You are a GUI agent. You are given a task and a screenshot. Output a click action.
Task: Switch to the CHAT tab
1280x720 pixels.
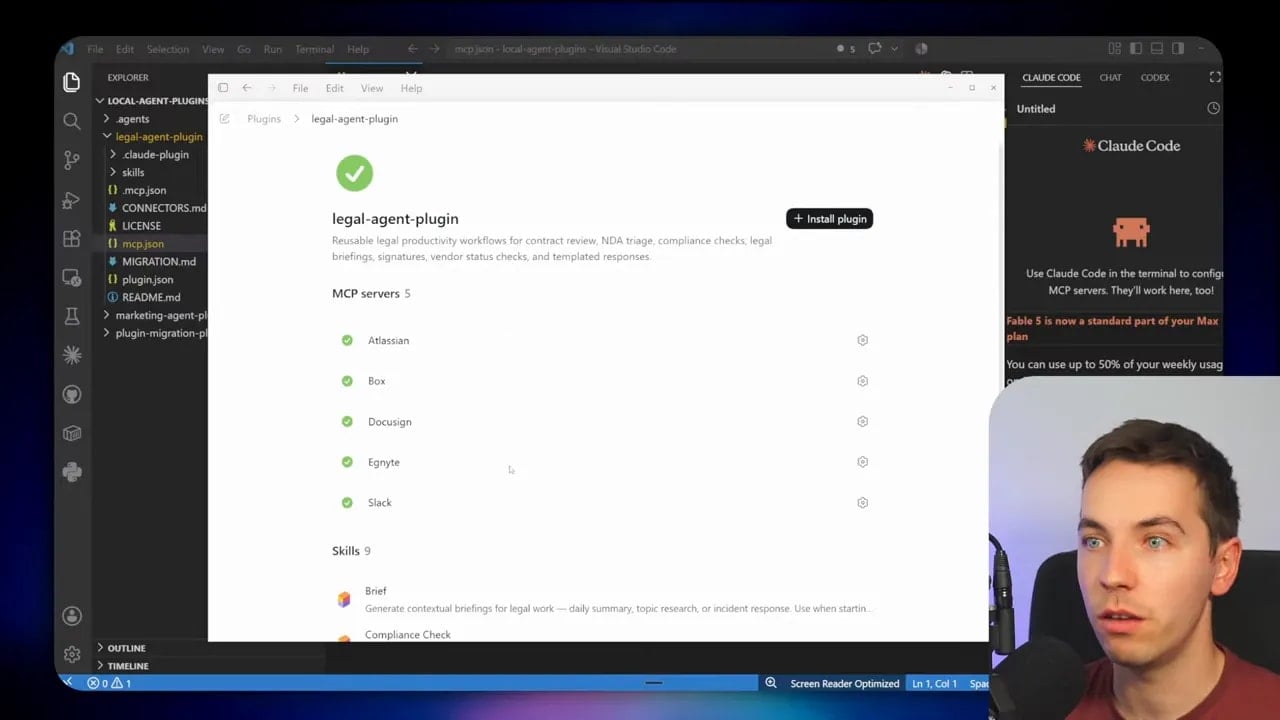pyautogui.click(x=1110, y=77)
